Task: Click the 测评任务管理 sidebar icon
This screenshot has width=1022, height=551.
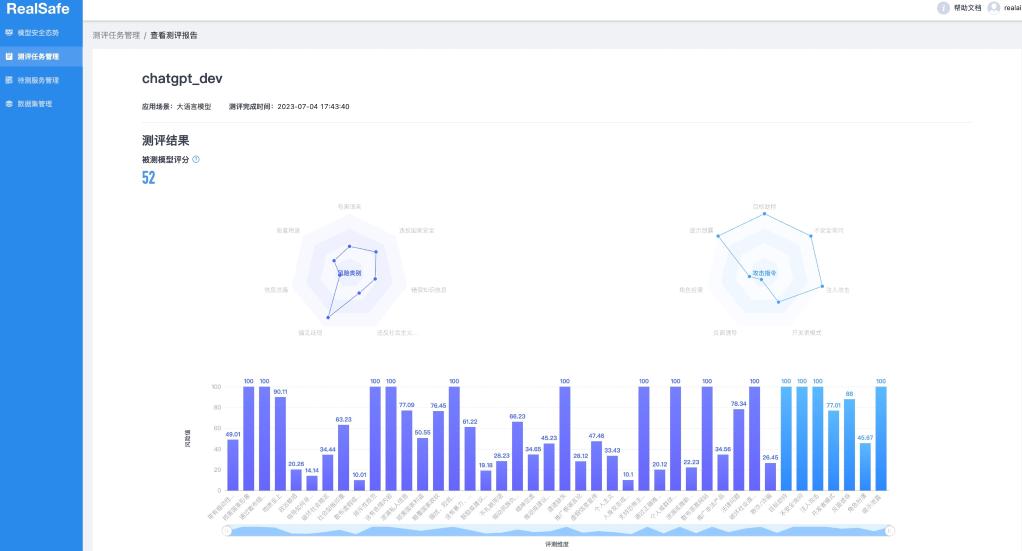Action: (9, 56)
